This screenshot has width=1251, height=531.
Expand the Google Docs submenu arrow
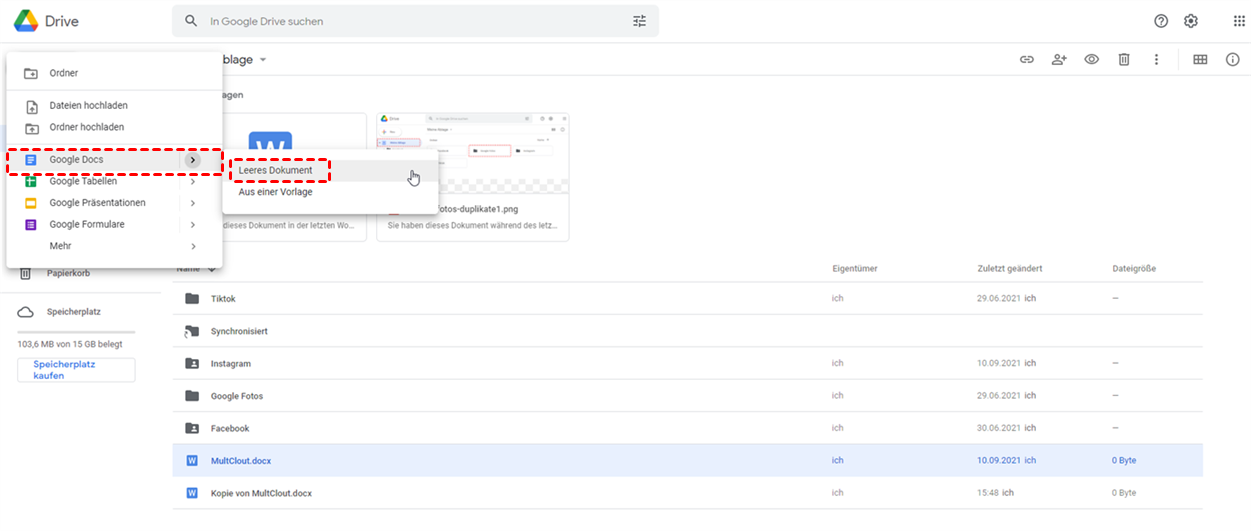click(x=193, y=160)
